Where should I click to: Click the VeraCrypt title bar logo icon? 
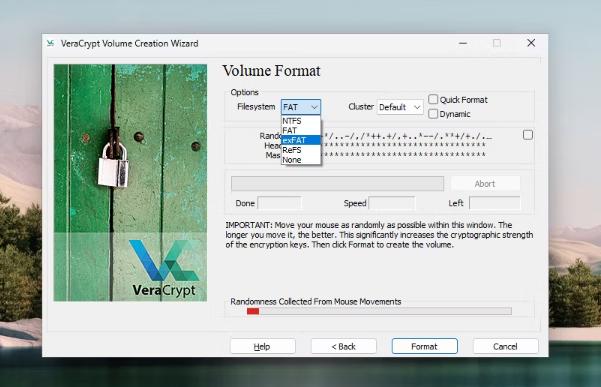point(50,43)
